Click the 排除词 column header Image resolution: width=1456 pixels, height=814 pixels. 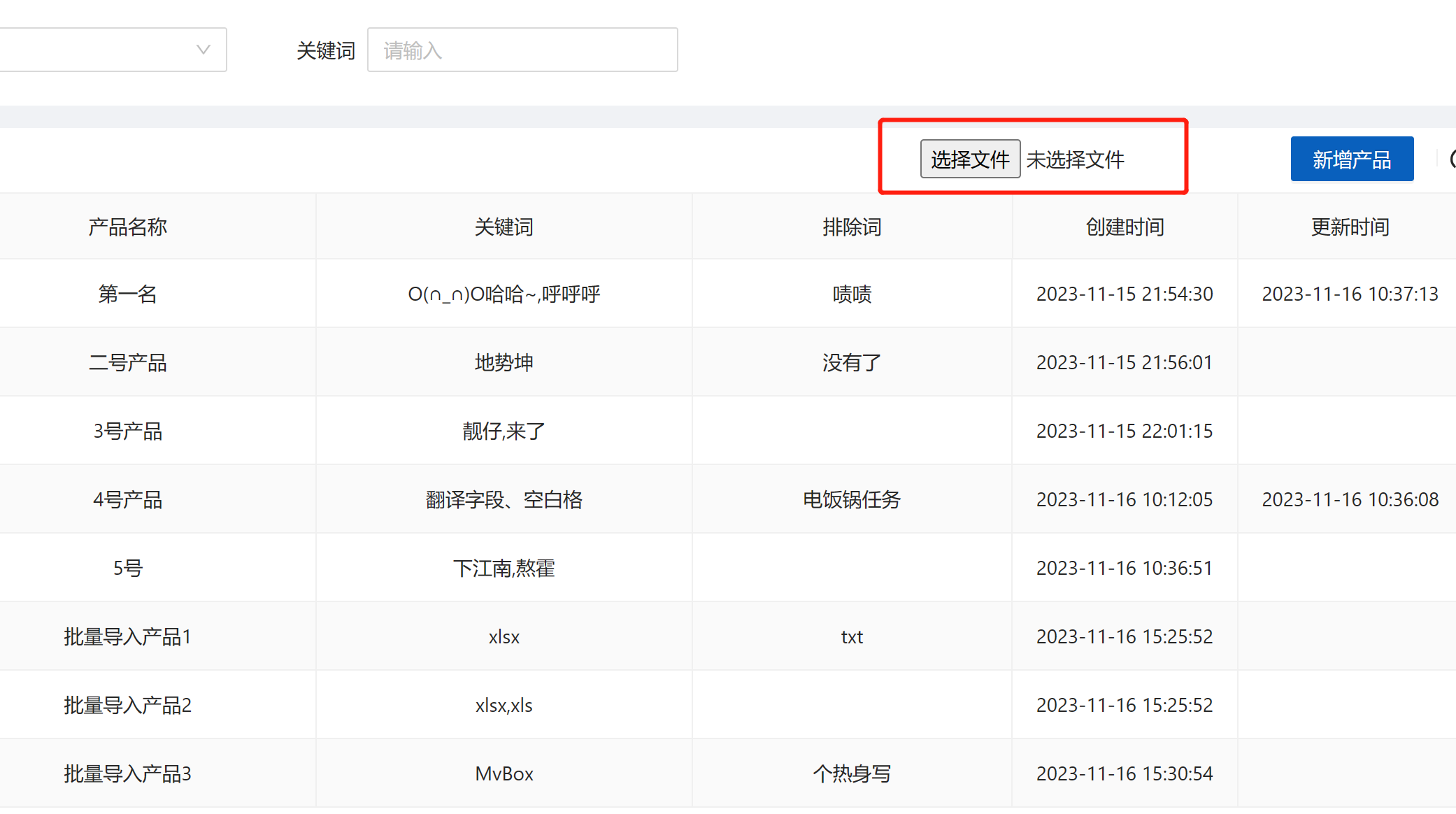[851, 227]
